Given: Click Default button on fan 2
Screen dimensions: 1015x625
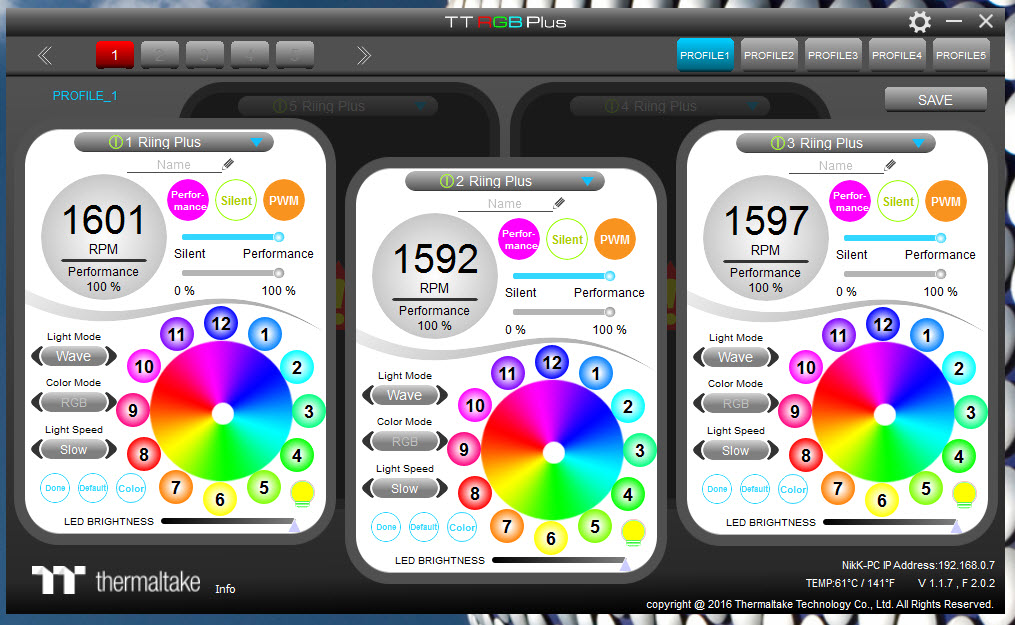Looking at the screenshot, I should tap(423, 527).
